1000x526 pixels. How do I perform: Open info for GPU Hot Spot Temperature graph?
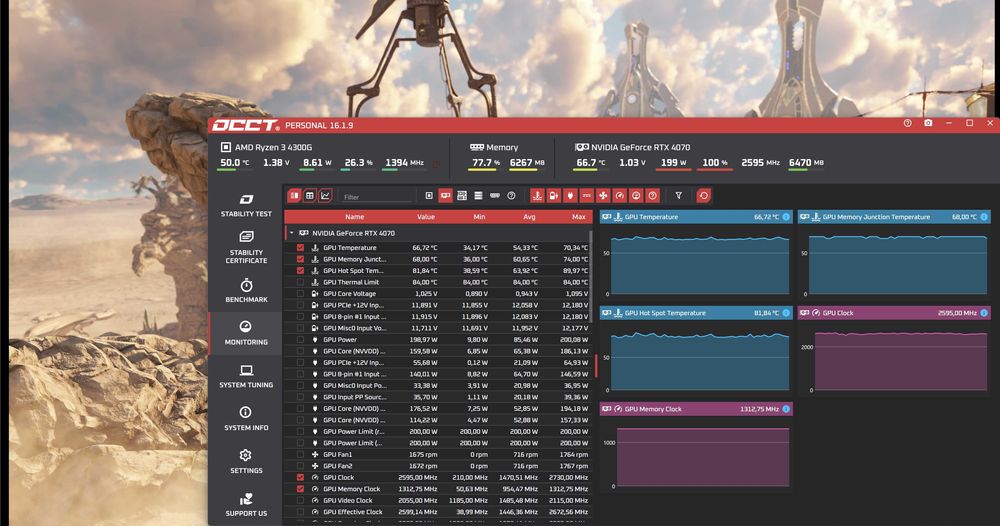coord(786,313)
